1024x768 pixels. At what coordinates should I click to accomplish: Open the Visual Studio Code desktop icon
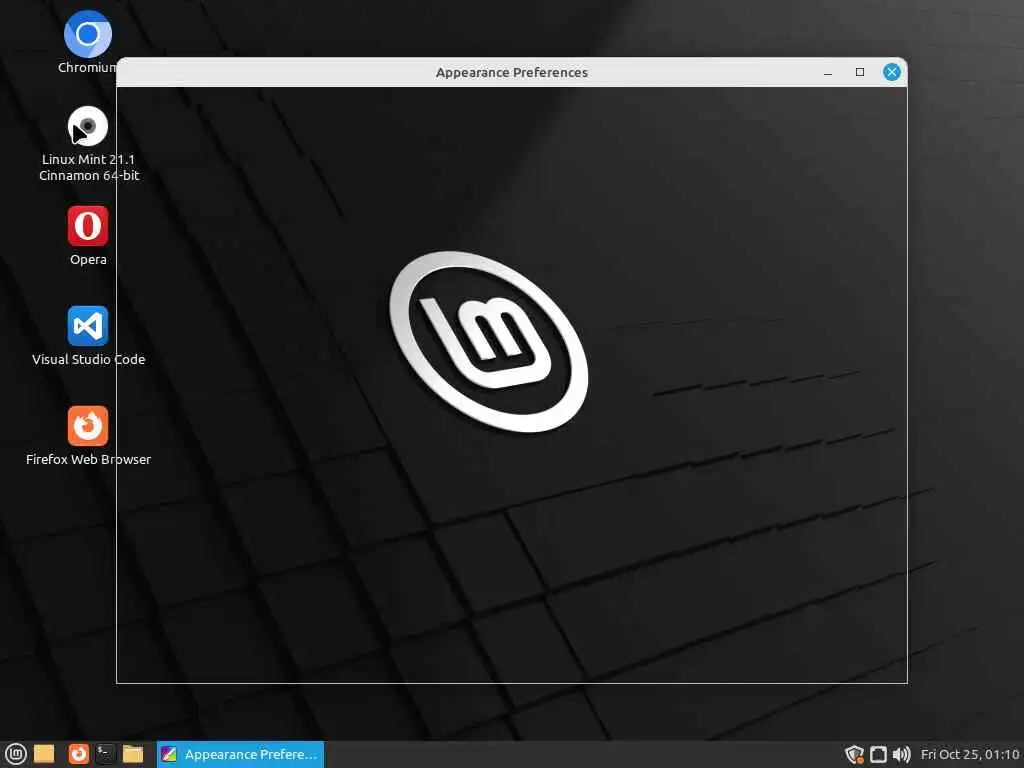88,326
